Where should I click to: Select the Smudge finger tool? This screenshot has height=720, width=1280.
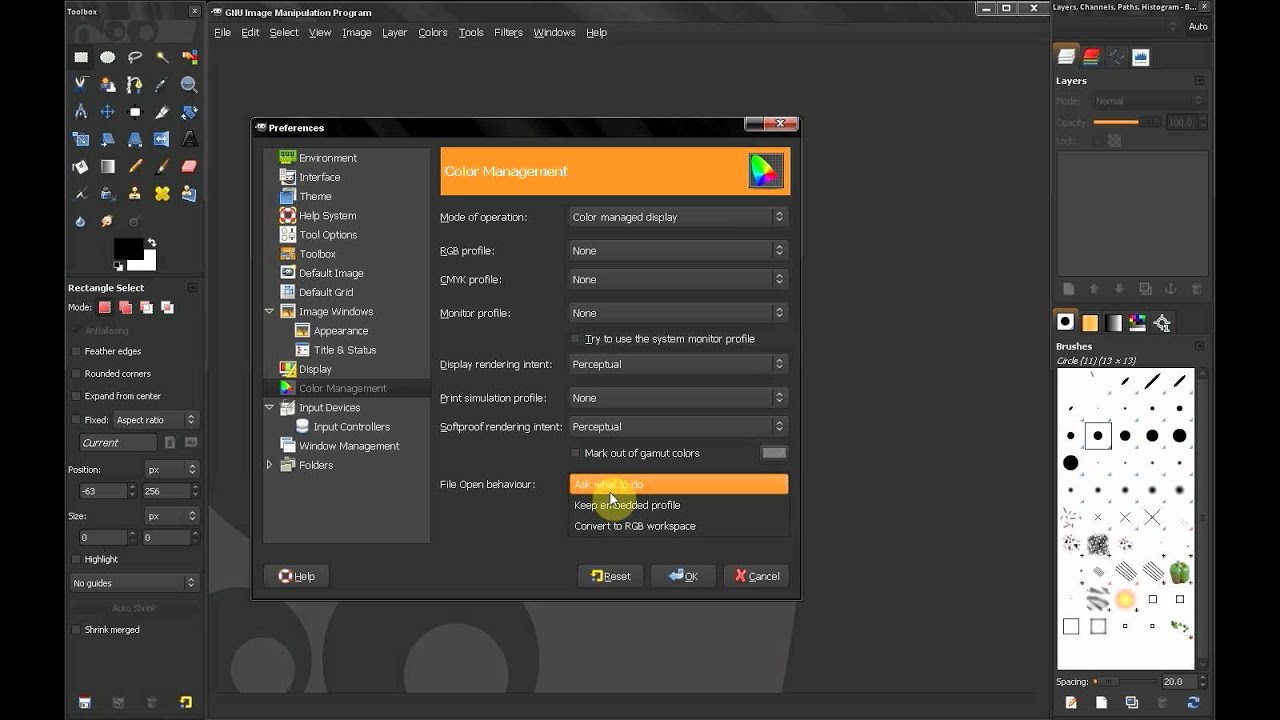pos(107,221)
